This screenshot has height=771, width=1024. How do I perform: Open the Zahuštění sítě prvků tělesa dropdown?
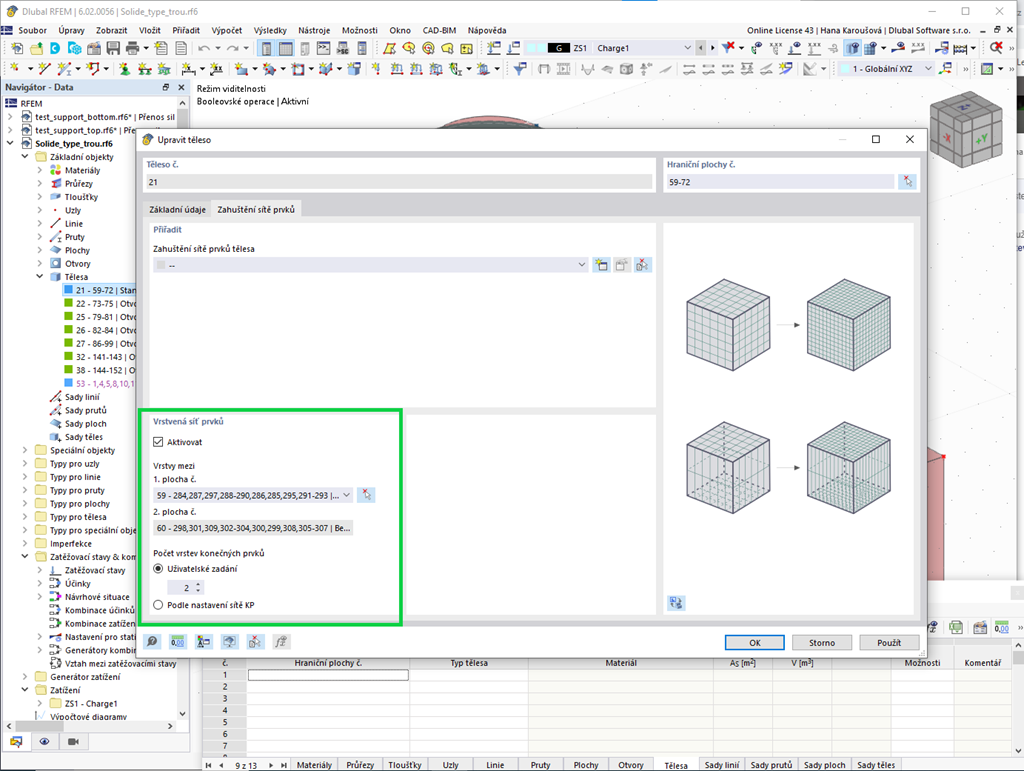point(581,265)
